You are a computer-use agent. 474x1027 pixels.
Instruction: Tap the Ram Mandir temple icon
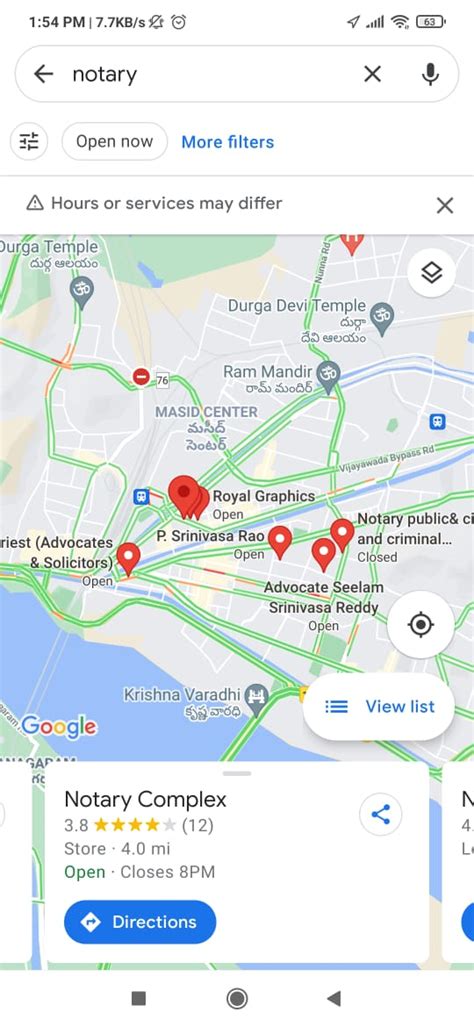pyautogui.click(x=328, y=374)
